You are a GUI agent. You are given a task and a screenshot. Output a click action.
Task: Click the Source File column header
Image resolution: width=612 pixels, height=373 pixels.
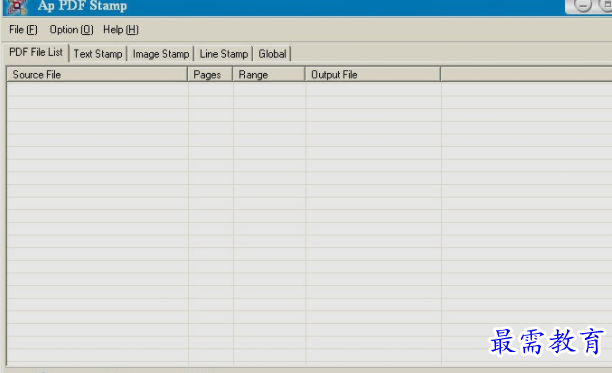click(97, 75)
